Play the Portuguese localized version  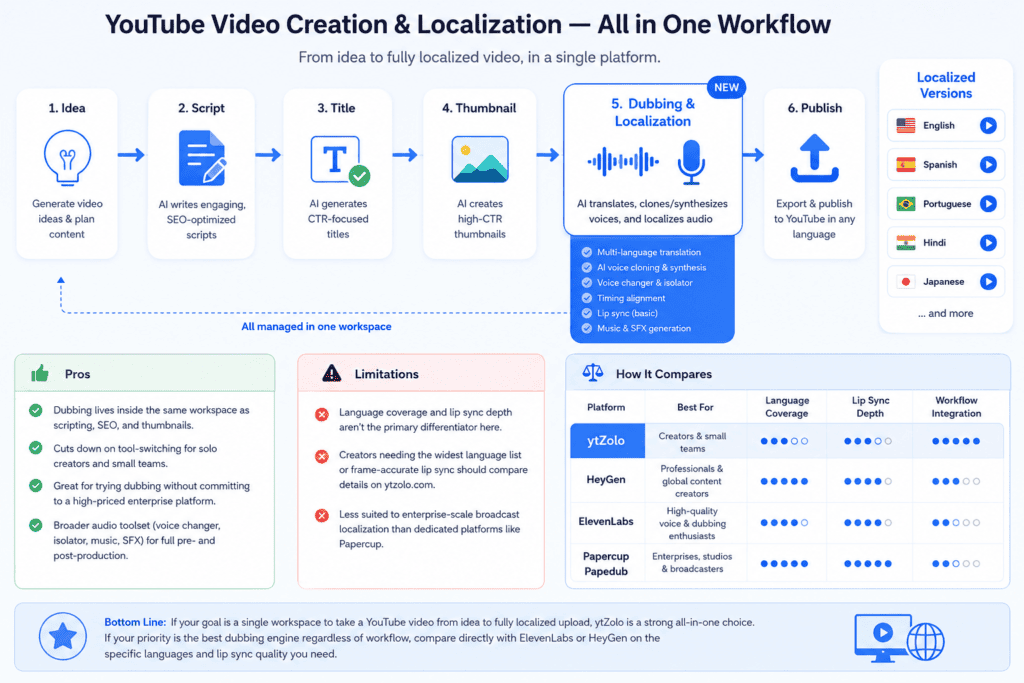[988, 204]
